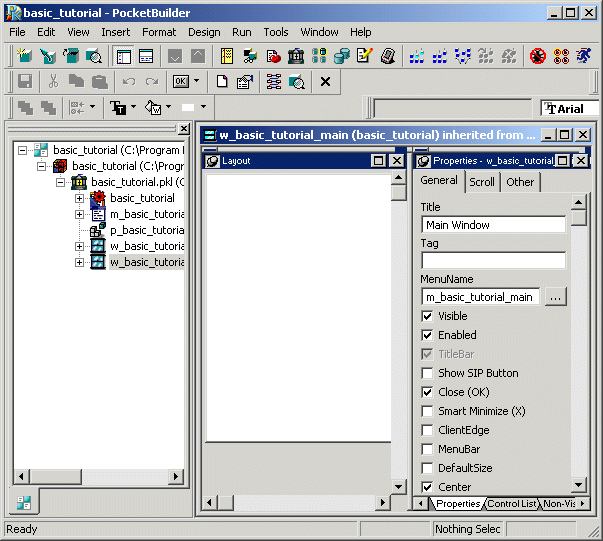Click the MenuName browse (...) button
The height and width of the screenshot is (541, 603).
click(555, 297)
